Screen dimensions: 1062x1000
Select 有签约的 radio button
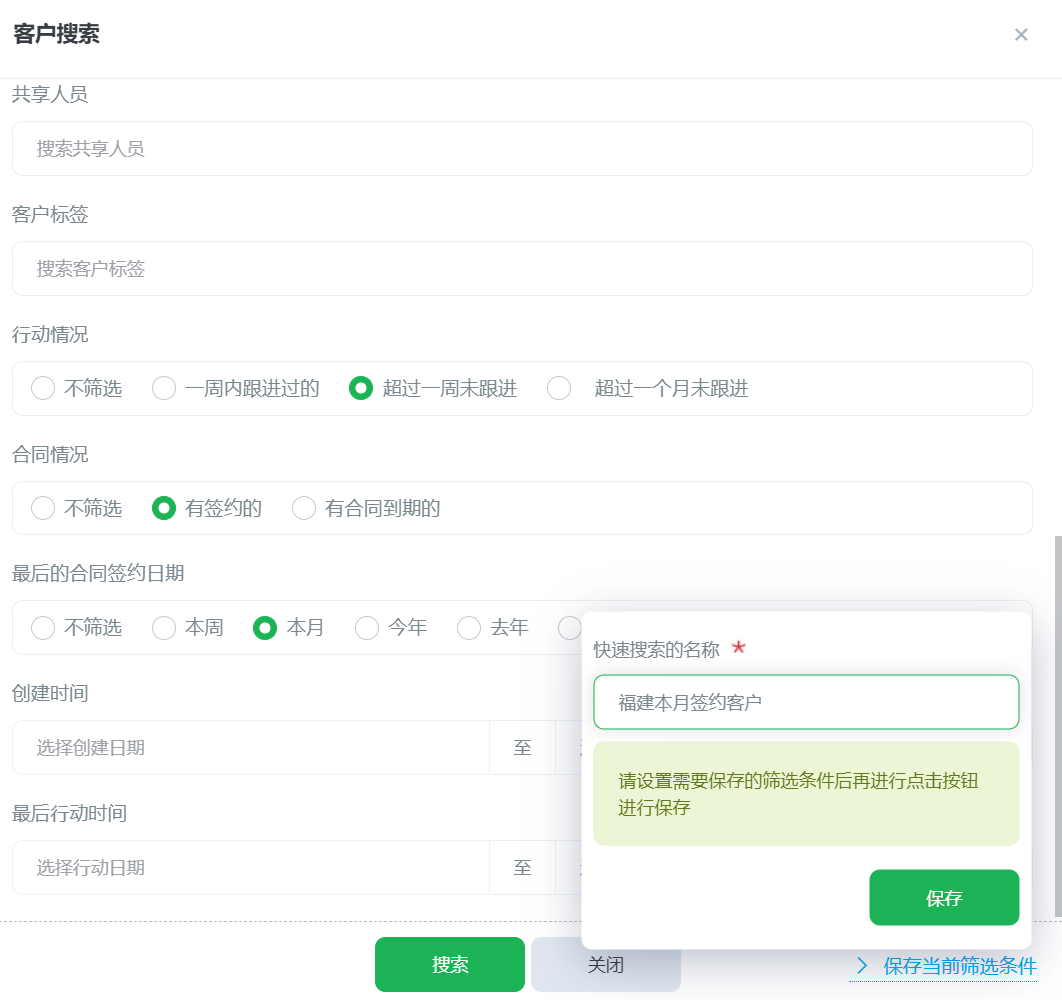[x=163, y=508]
